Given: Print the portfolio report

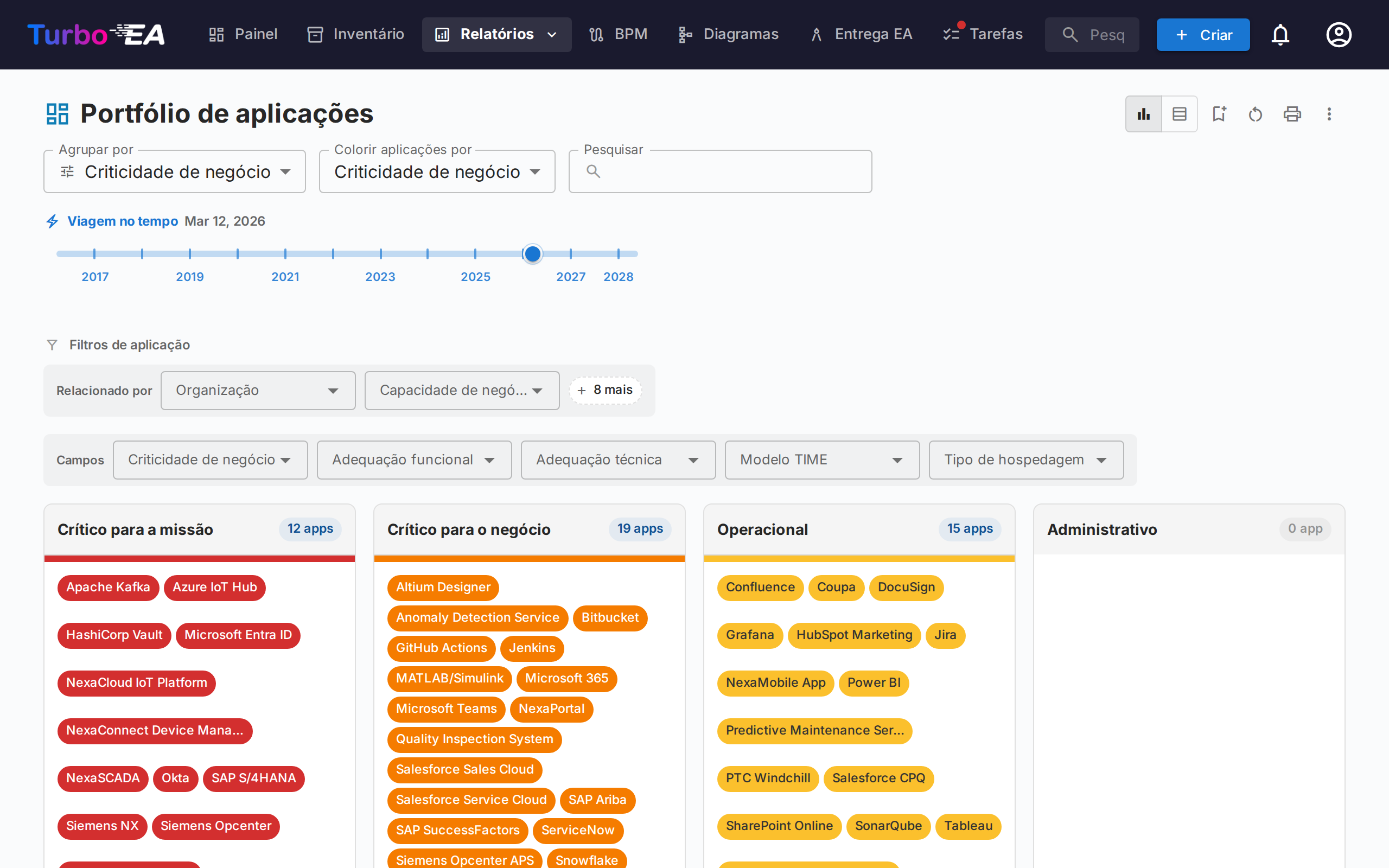Looking at the screenshot, I should coord(1292,114).
